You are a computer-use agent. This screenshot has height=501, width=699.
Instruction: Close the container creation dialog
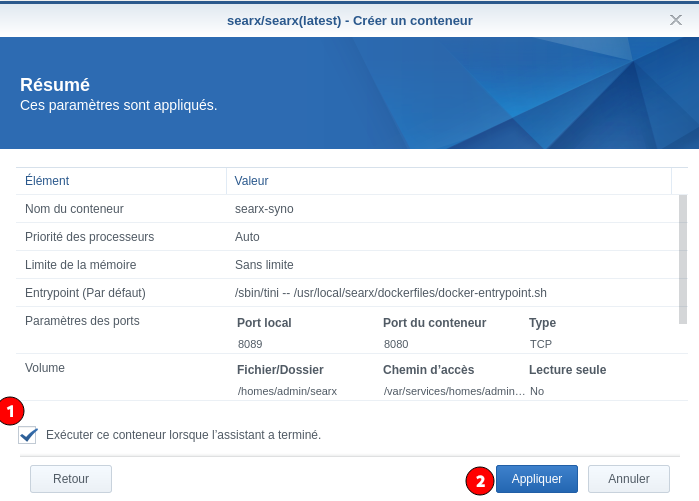tap(676, 20)
